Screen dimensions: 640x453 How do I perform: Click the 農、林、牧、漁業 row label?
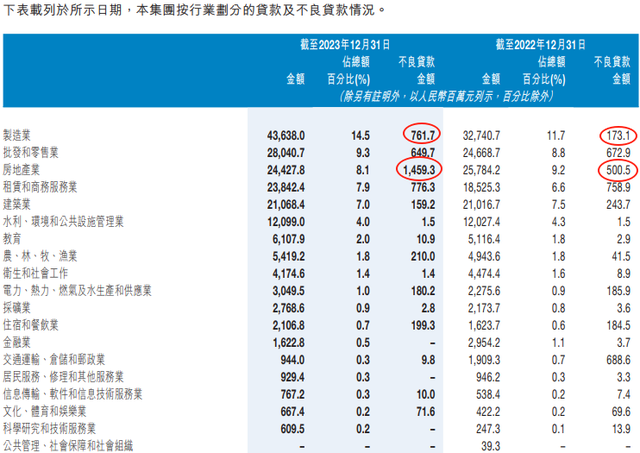pos(40,256)
